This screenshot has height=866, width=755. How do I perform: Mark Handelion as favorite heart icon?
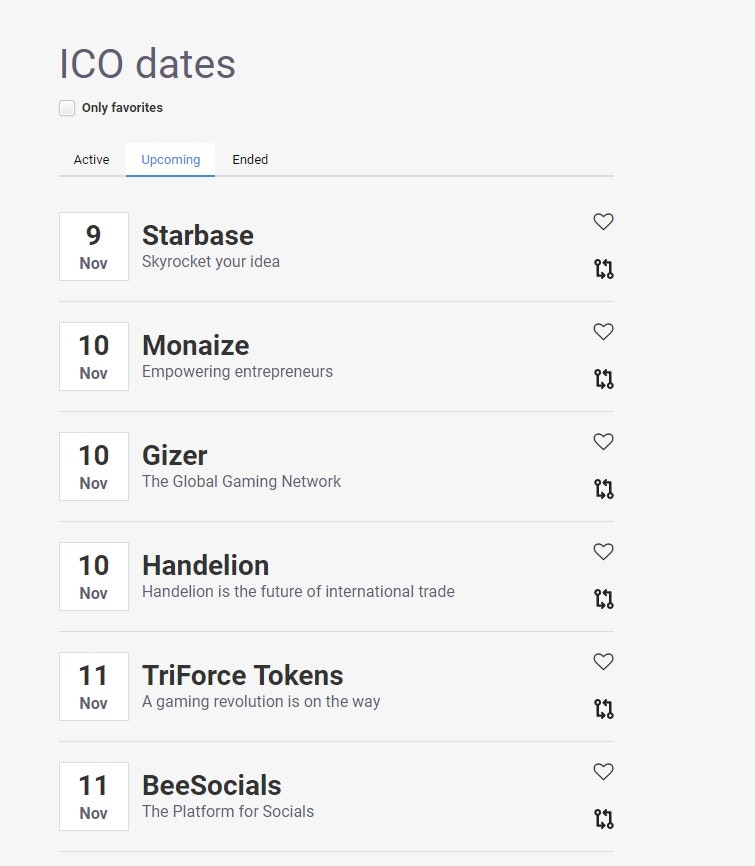(x=603, y=552)
